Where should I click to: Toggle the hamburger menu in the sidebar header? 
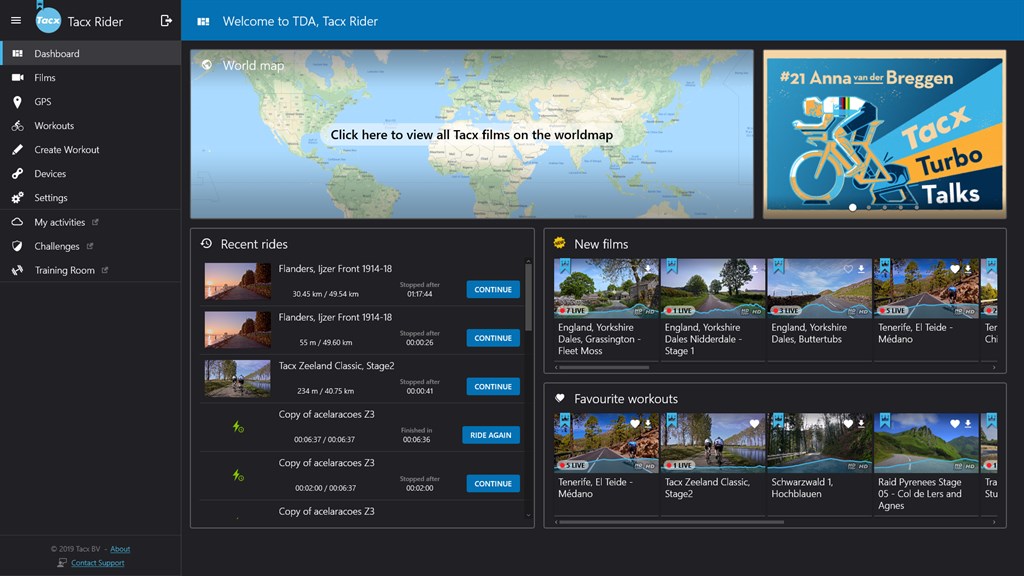(16, 20)
